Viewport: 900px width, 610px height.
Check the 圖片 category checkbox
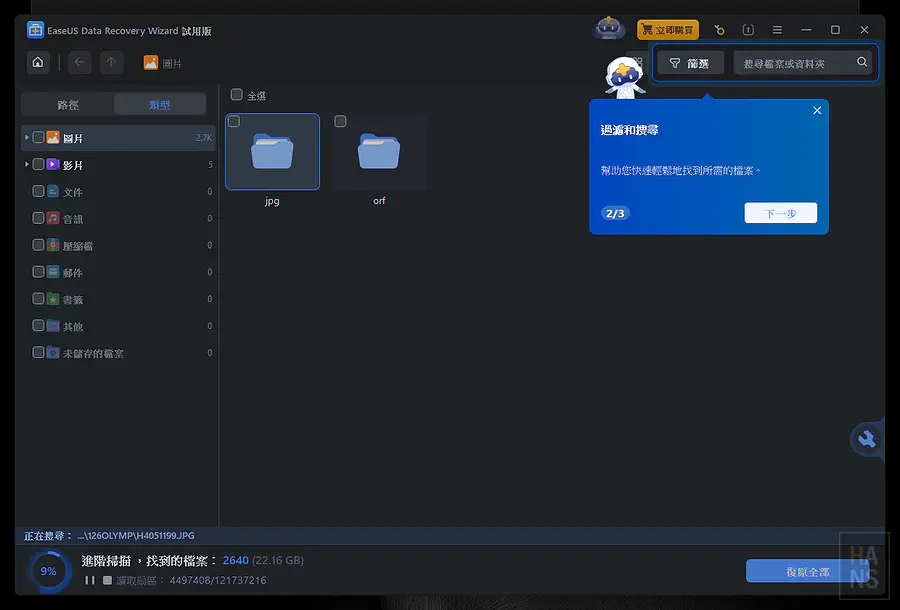click(38, 137)
